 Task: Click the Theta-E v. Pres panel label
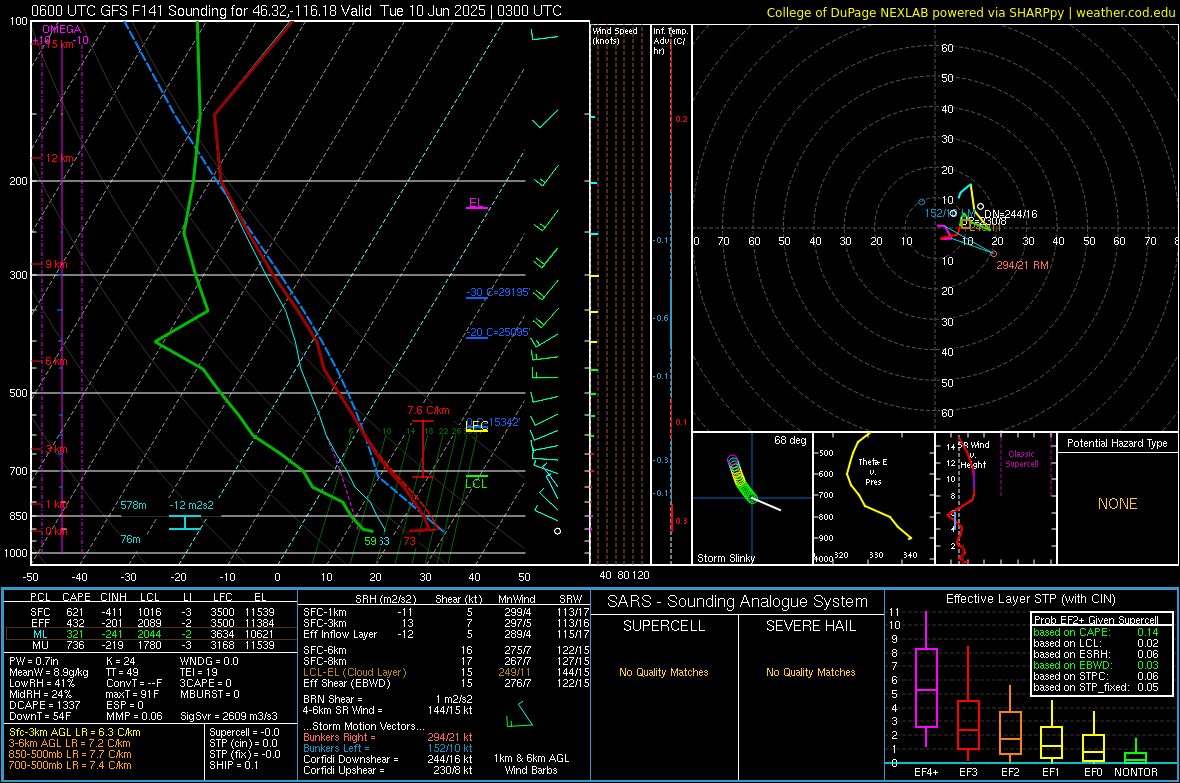click(873, 471)
